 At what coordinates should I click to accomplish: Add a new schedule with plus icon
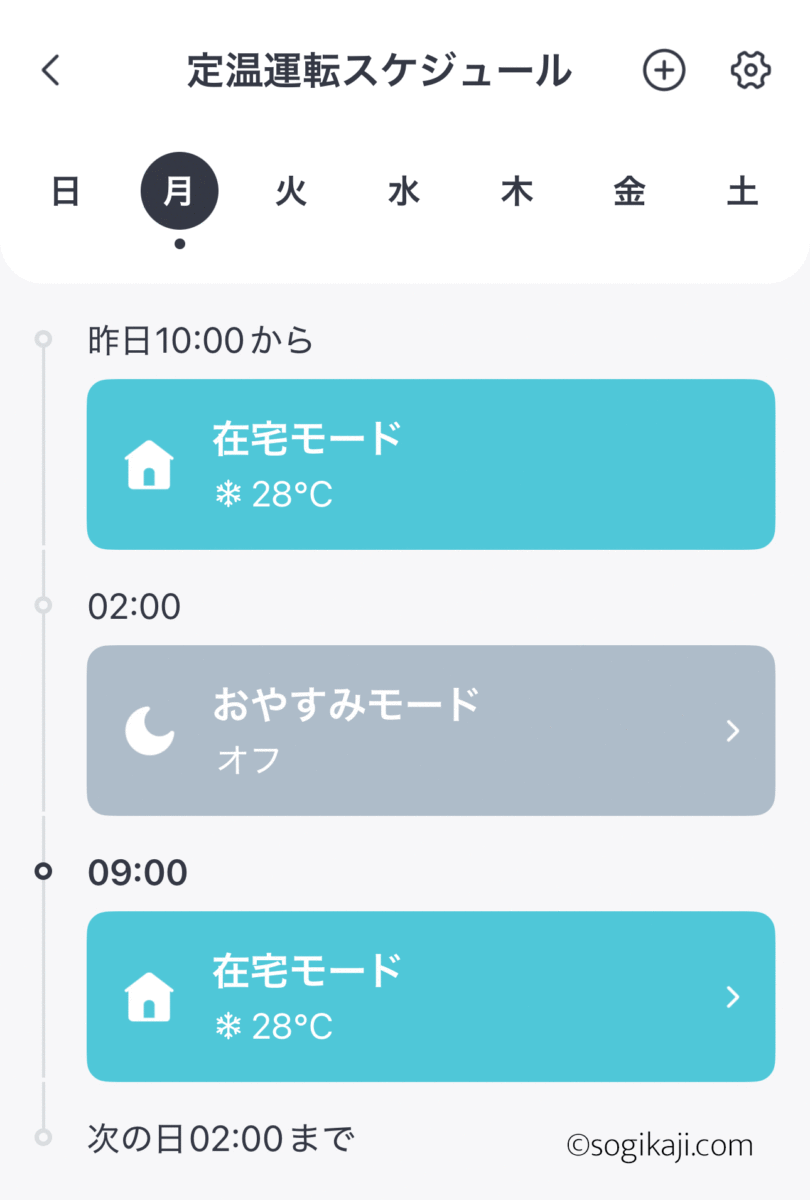pos(664,70)
